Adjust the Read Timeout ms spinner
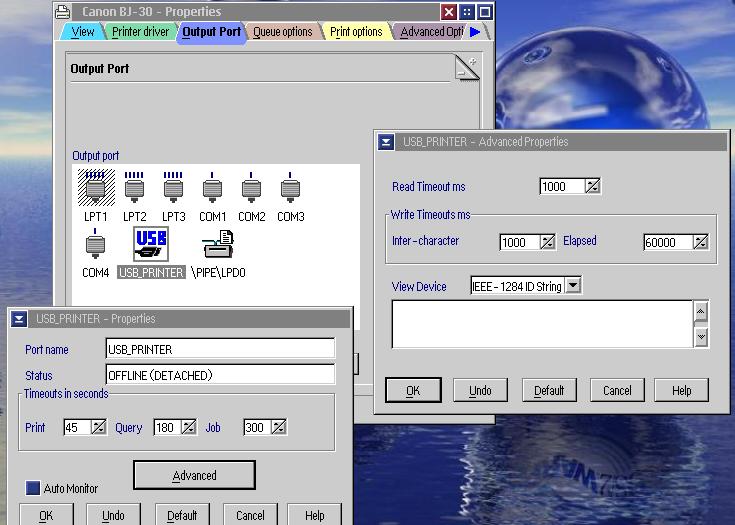 593,186
